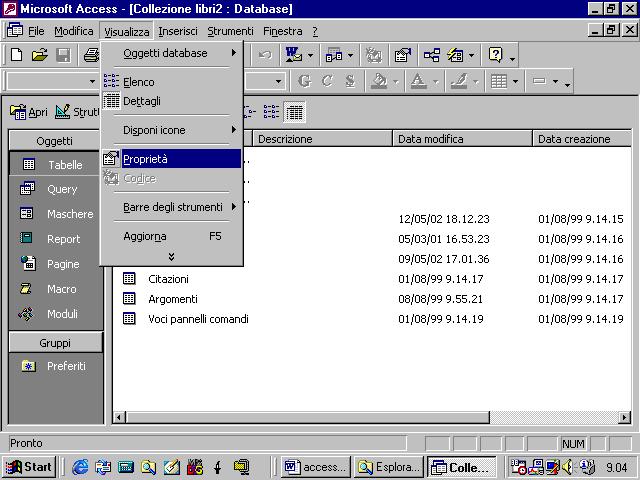Select Maschere in the Oggetti bar
The height and width of the screenshot is (480, 640).
pyautogui.click(x=55, y=213)
